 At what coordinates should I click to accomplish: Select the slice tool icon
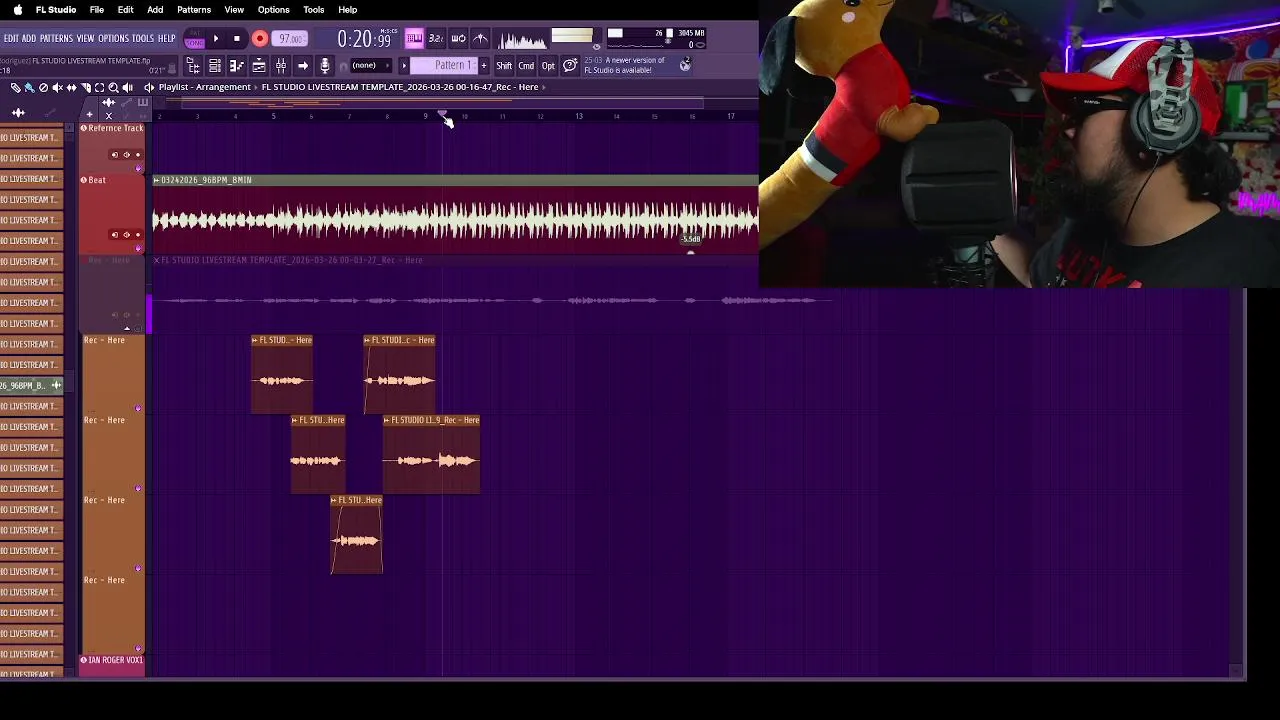pos(85,88)
